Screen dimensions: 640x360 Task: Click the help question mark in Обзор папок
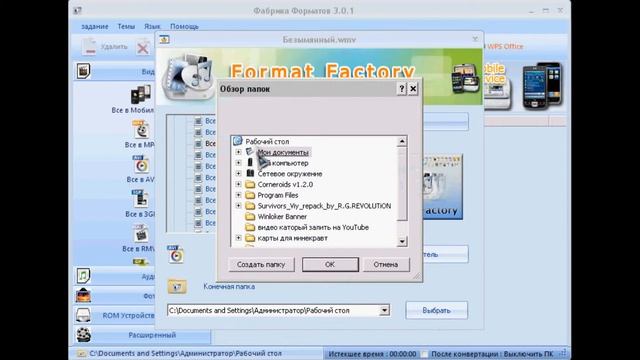[x=402, y=89]
